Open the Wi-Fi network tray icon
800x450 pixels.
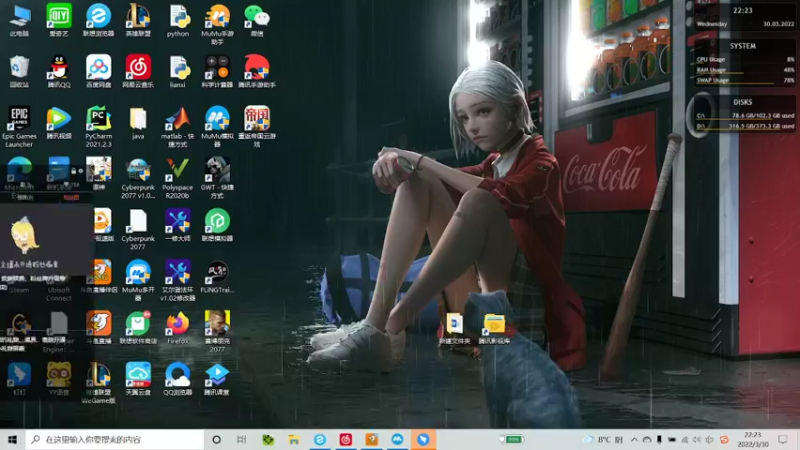tap(684, 439)
